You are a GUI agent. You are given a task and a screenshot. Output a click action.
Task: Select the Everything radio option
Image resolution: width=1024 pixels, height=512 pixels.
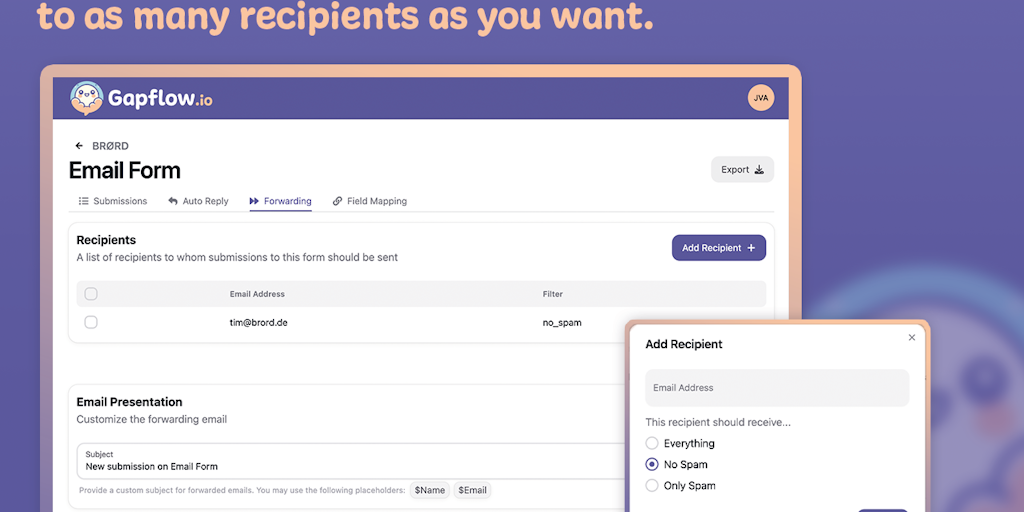click(x=652, y=443)
